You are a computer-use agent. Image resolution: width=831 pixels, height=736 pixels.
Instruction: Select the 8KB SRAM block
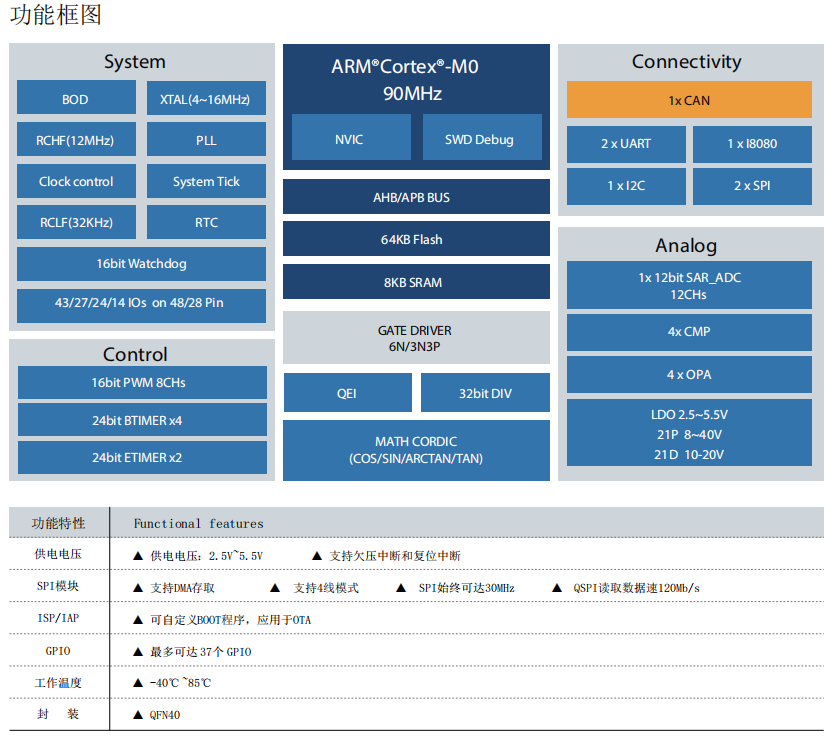click(416, 281)
